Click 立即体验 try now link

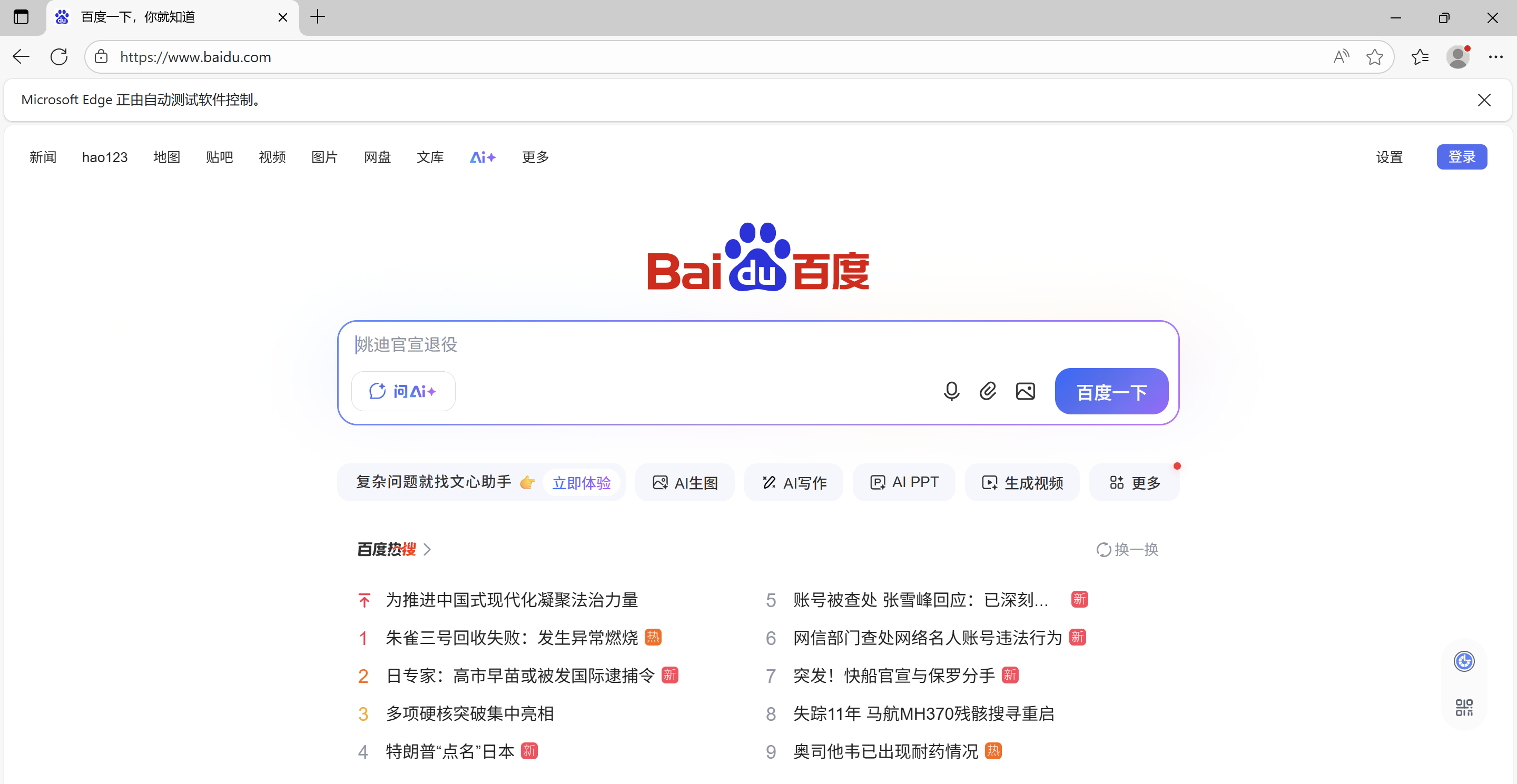581,483
